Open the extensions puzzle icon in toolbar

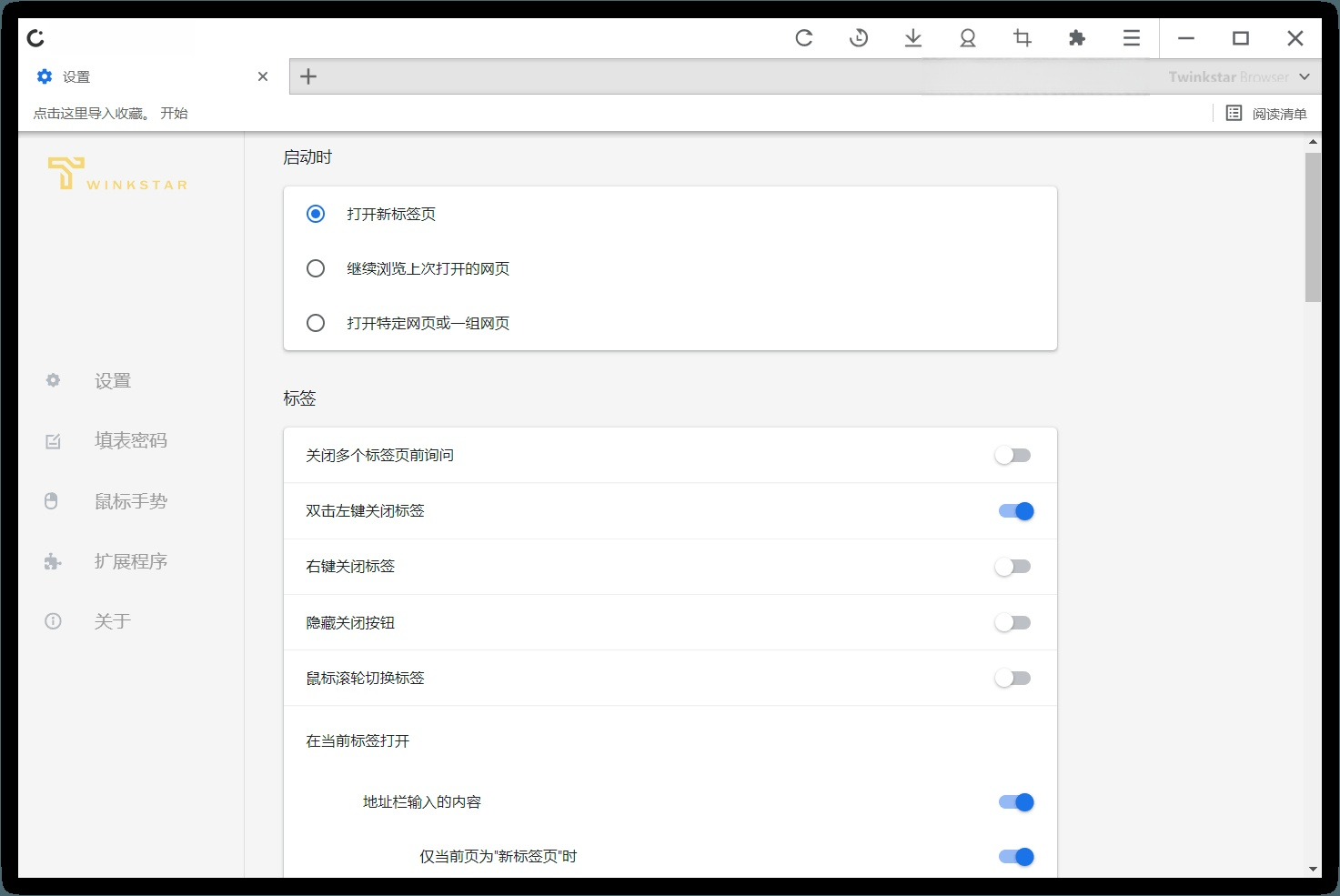point(1077,38)
